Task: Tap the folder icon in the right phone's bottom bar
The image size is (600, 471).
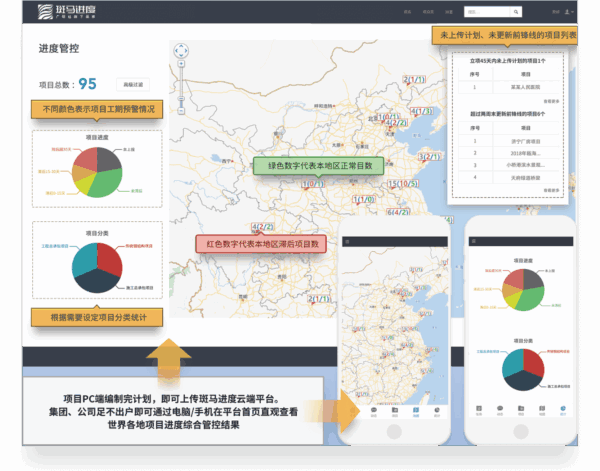Action: pos(520,411)
